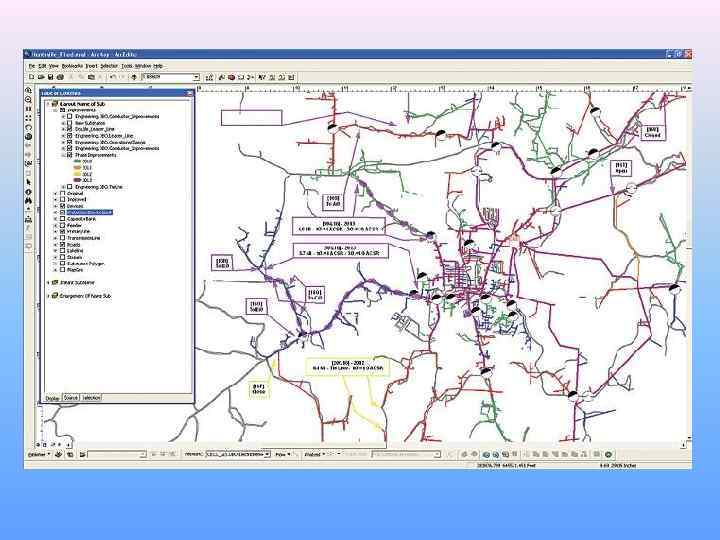Select the Select Elements arrow tool
720x540 pixels.
pyautogui.click(x=28, y=182)
